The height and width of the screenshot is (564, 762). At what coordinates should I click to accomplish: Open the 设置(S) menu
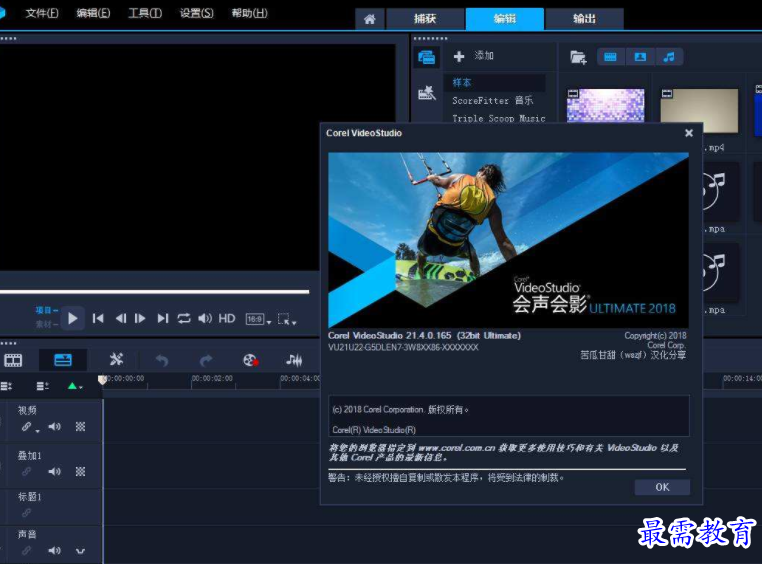(196, 13)
